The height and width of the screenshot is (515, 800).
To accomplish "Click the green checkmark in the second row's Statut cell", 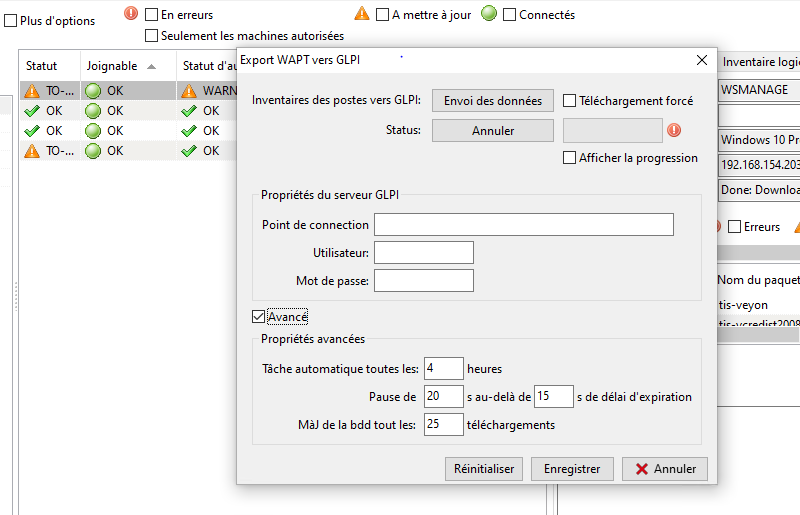I will (x=32, y=111).
